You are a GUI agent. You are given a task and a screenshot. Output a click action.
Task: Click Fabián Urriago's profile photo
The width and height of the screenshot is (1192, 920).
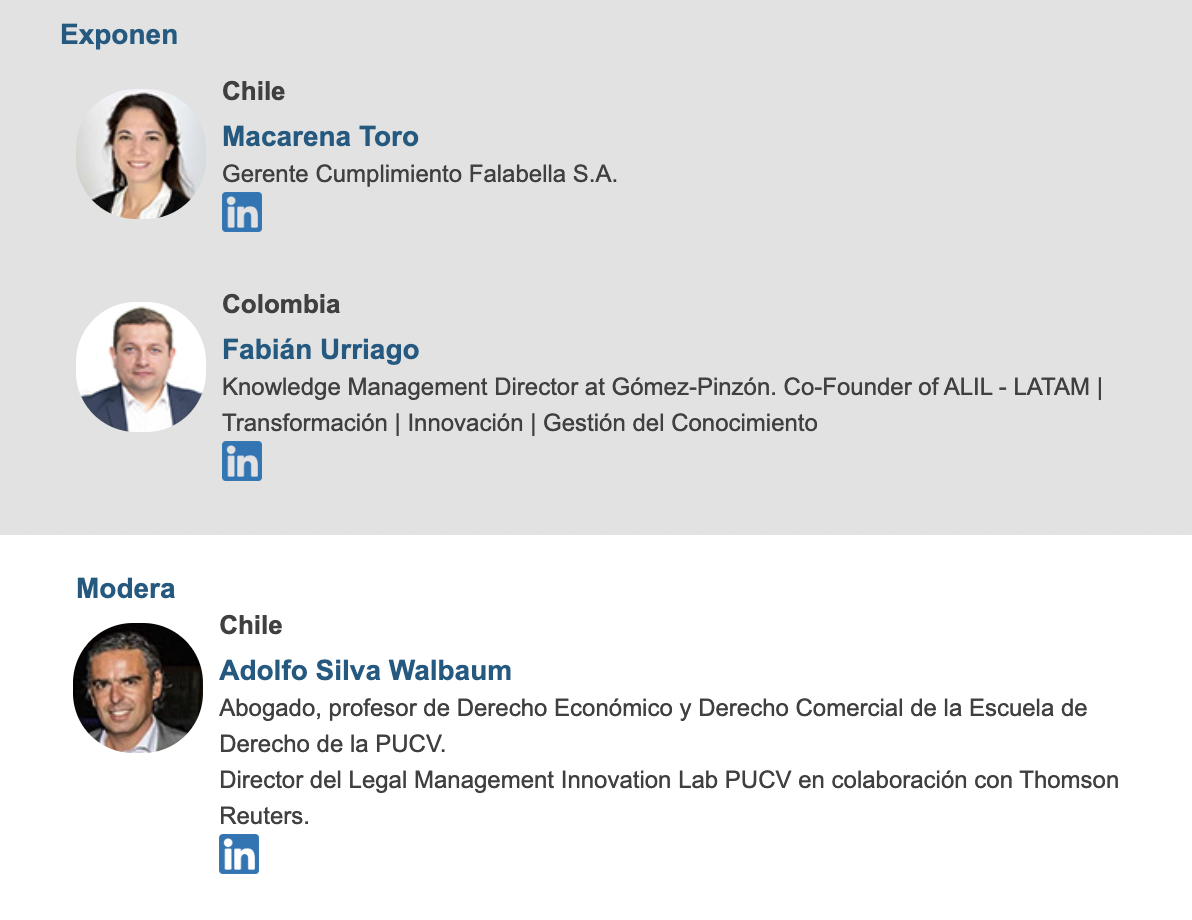pos(141,367)
